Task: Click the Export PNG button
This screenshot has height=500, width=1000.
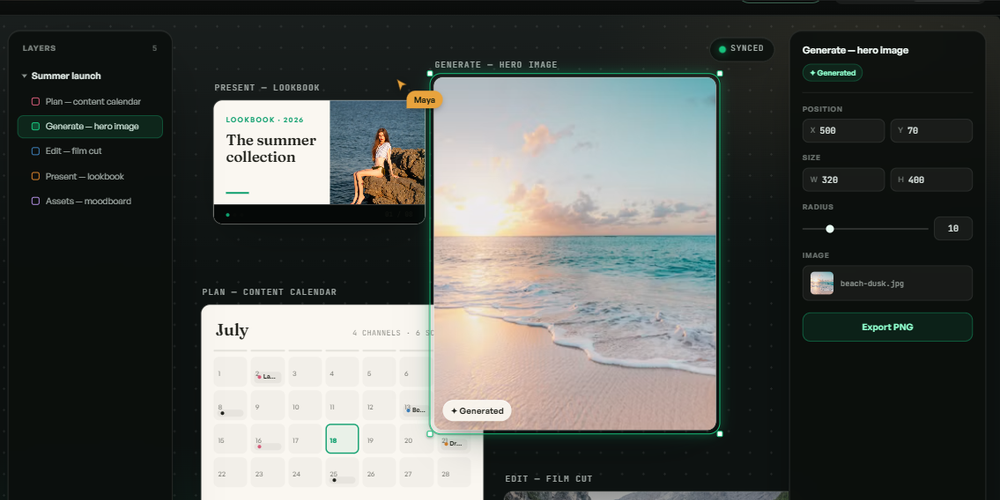Action: point(887,327)
